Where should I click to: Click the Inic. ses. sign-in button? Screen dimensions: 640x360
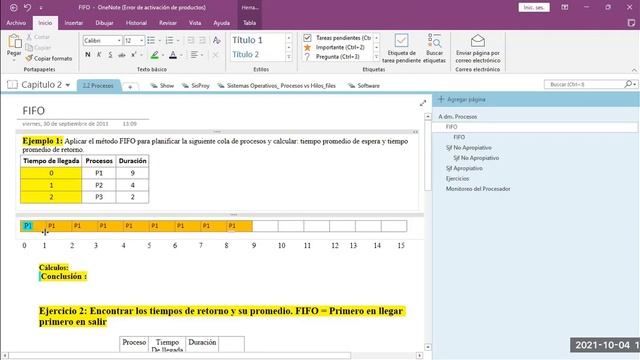[x=534, y=7]
